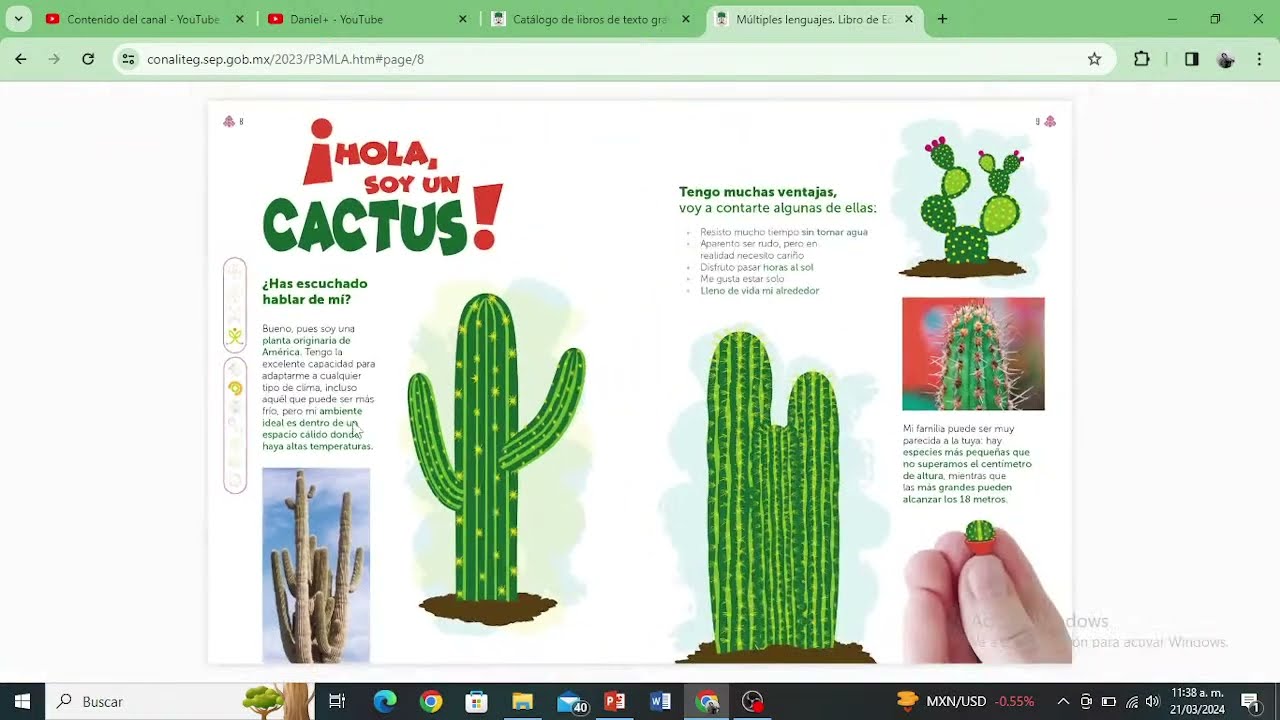Click the battery icon in the tray
This screenshot has height=720, width=1280.
[1108, 702]
